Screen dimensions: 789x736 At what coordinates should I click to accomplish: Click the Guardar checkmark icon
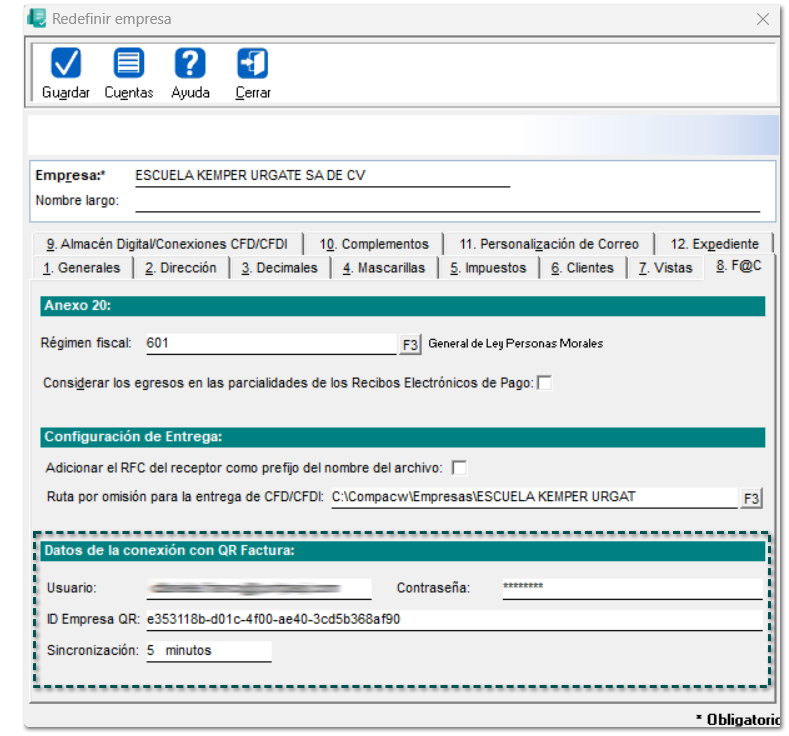click(x=66, y=64)
